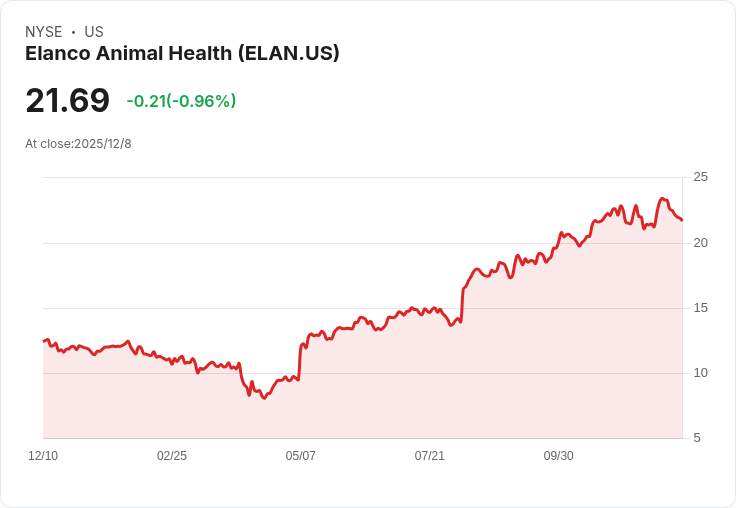Click the chart line's peak near 23
Image resolution: width=736 pixels, height=508 pixels.
click(x=662, y=199)
